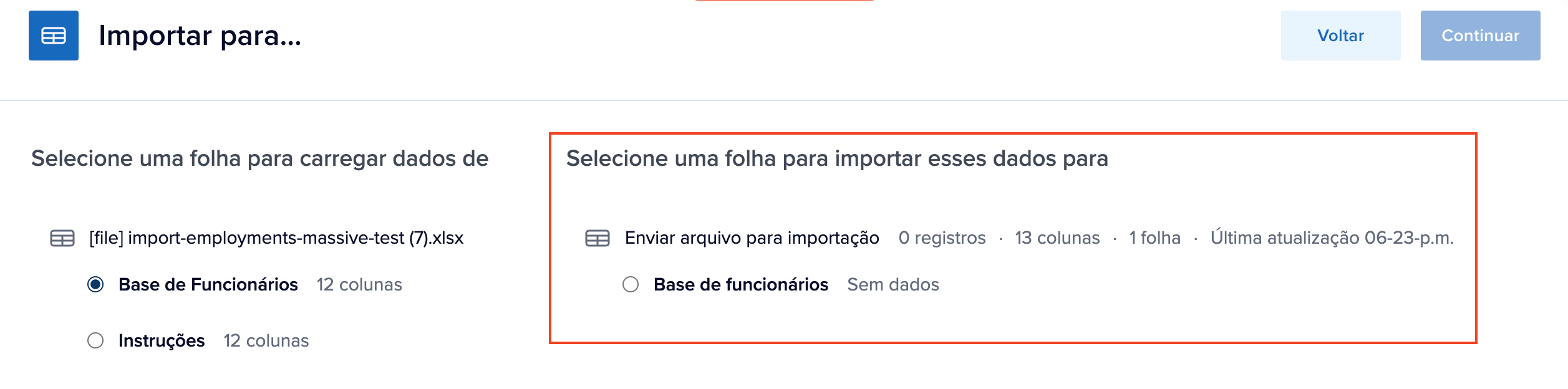
Task: Click the Sem dados text
Action: tap(893, 285)
